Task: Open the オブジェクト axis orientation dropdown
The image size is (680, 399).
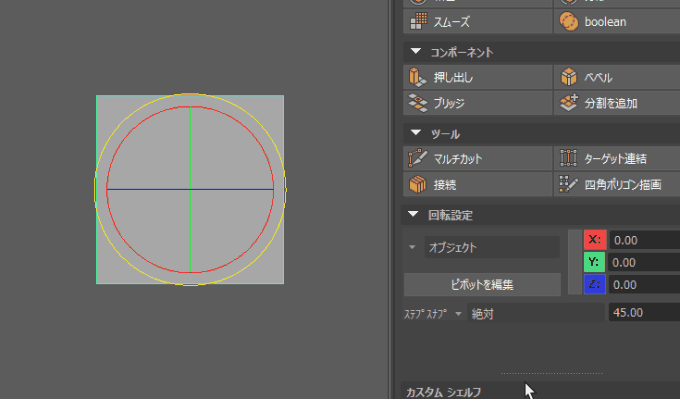Action: (491, 247)
